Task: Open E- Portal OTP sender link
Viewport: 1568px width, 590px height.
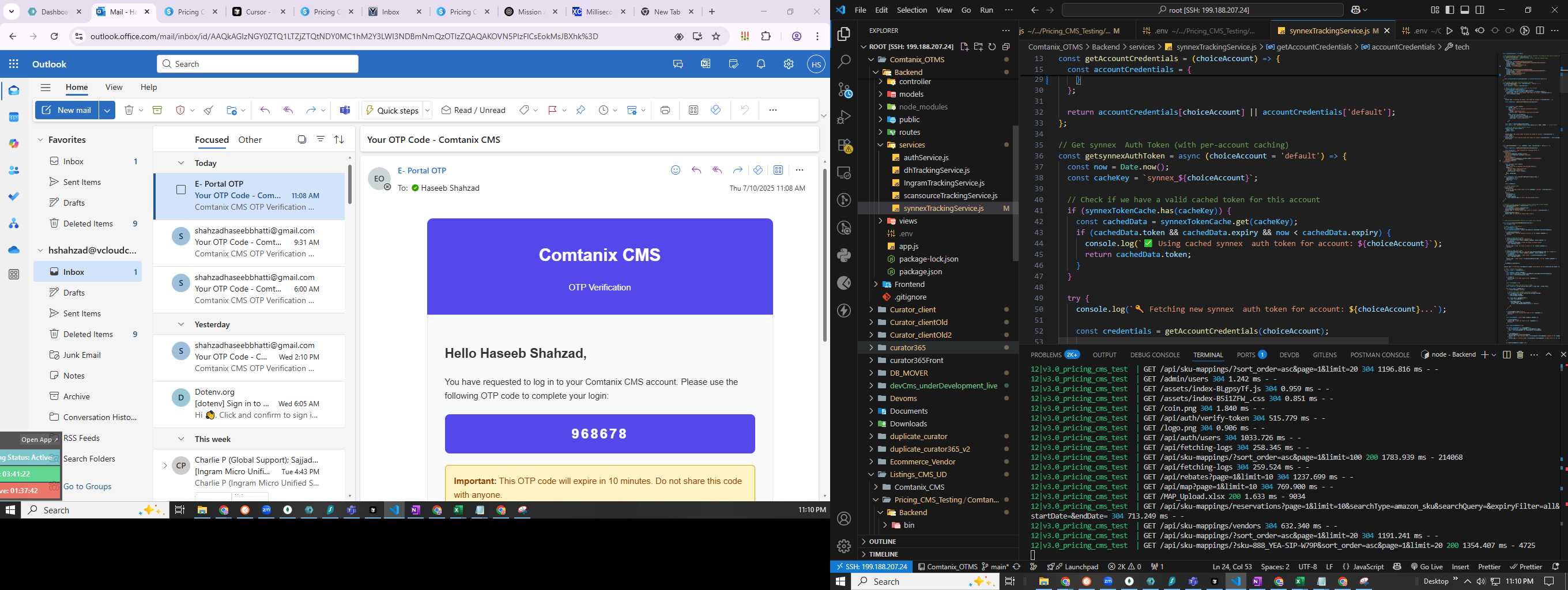Action: coord(422,171)
